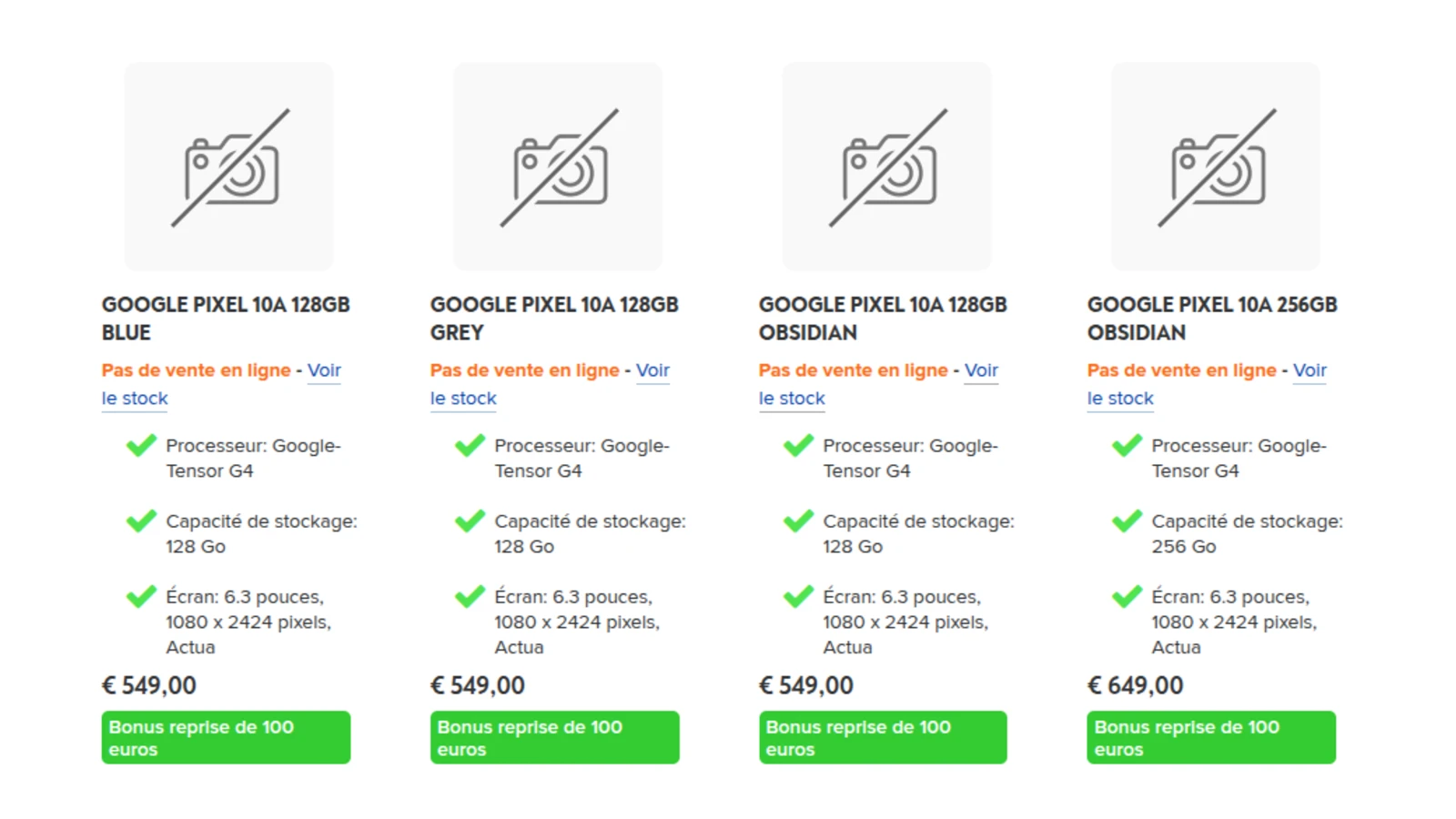Click 'Voir le stock' for the Grey model

coord(652,370)
